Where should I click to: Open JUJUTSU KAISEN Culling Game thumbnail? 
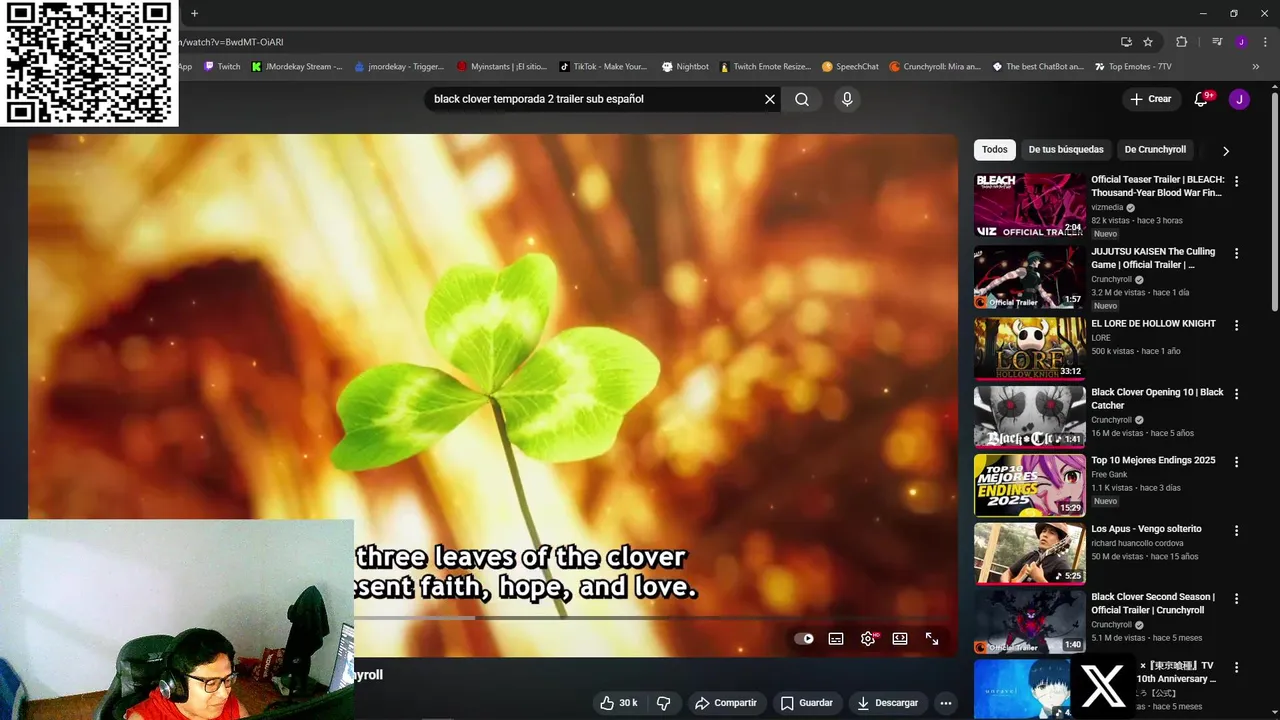coord(1029,277)
